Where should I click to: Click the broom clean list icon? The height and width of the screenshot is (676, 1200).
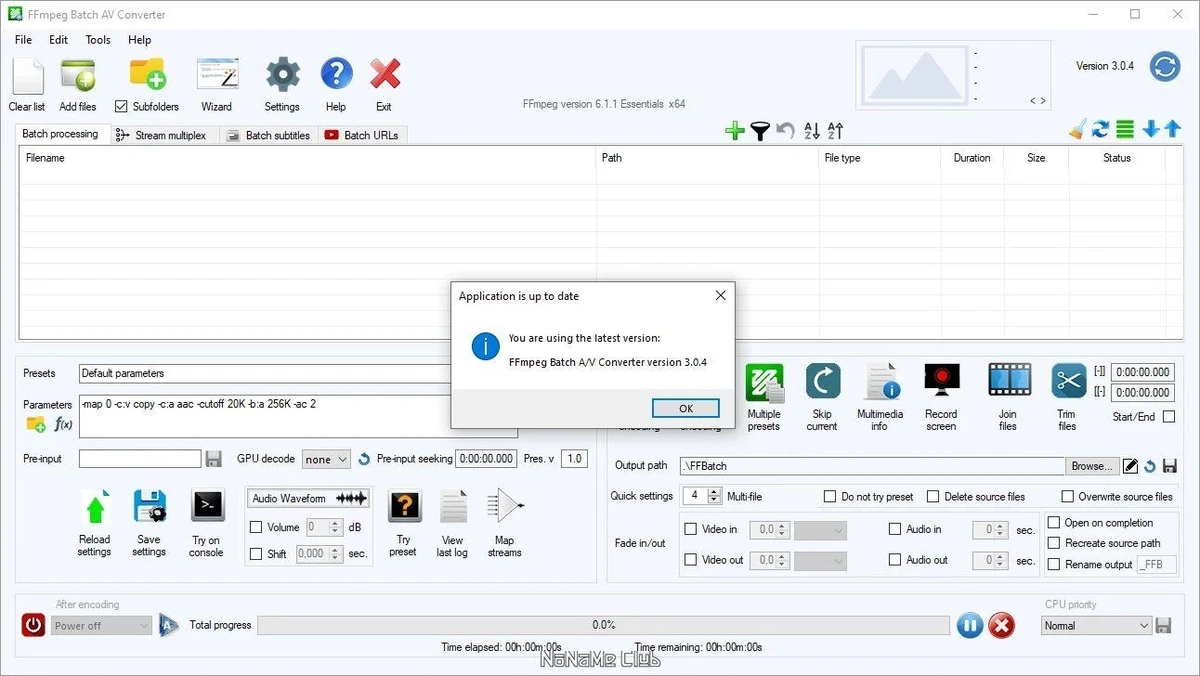click(1077, 129)
